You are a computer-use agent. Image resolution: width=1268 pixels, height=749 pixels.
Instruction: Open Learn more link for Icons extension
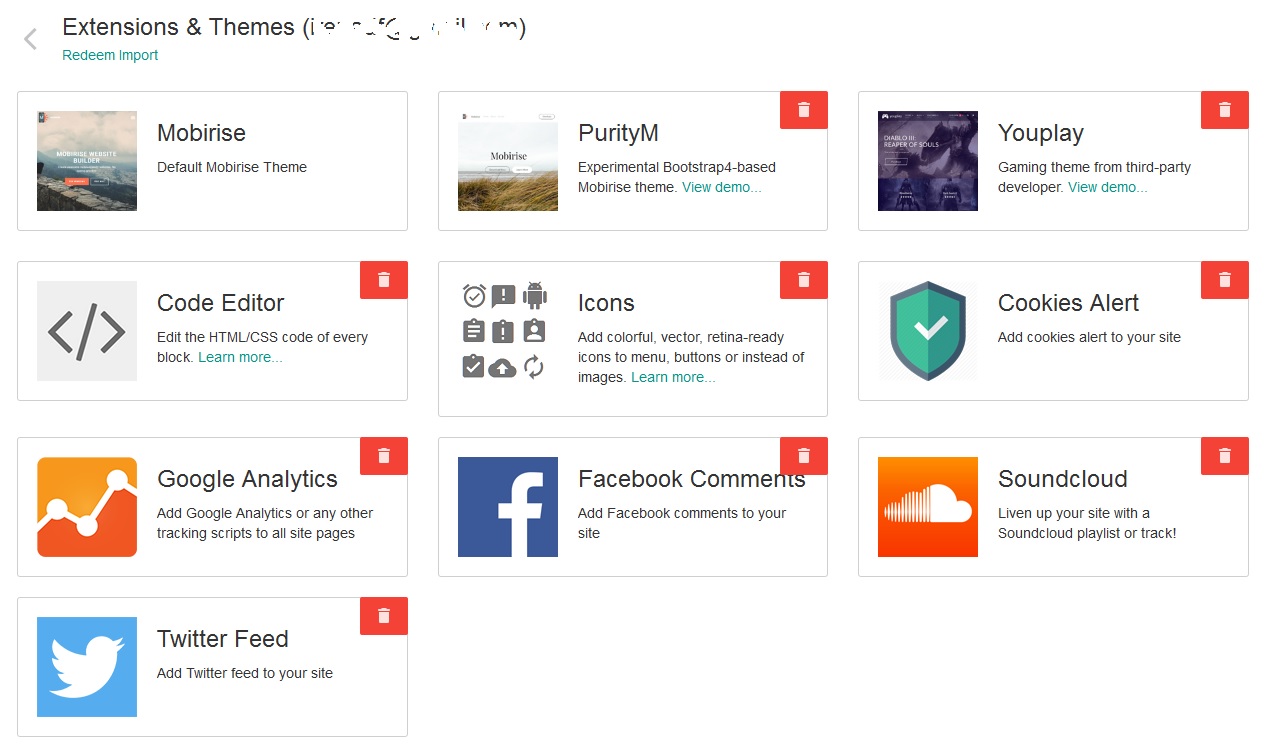(673, 377)
